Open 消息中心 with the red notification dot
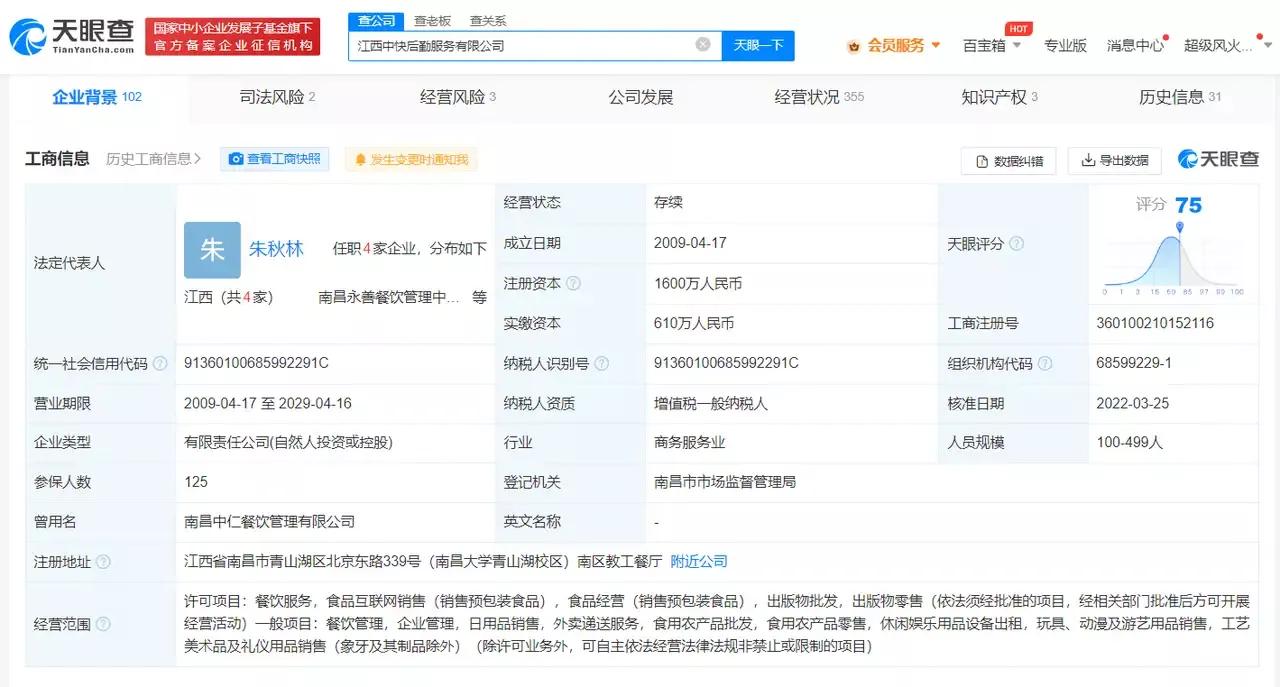This screenshot has width=1280, height=687. tap(1134, 46)
